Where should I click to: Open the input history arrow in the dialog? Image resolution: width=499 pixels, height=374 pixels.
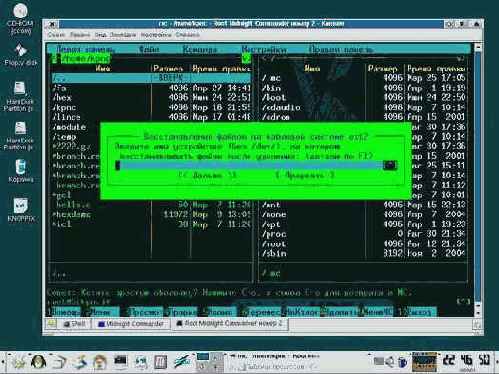pos(390,165)
